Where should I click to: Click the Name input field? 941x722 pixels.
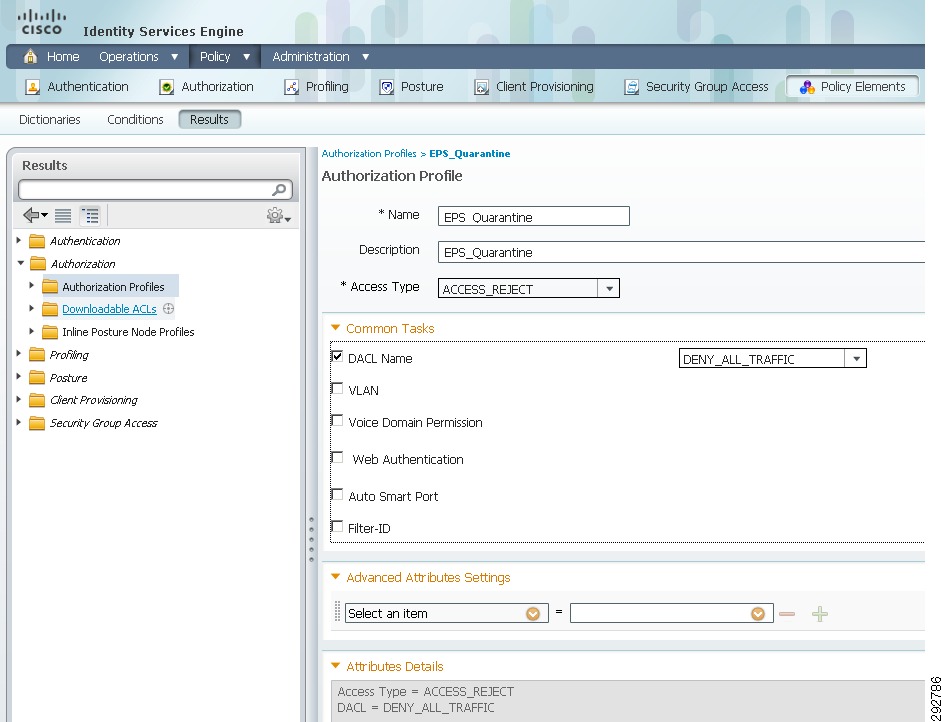[534, 217]
